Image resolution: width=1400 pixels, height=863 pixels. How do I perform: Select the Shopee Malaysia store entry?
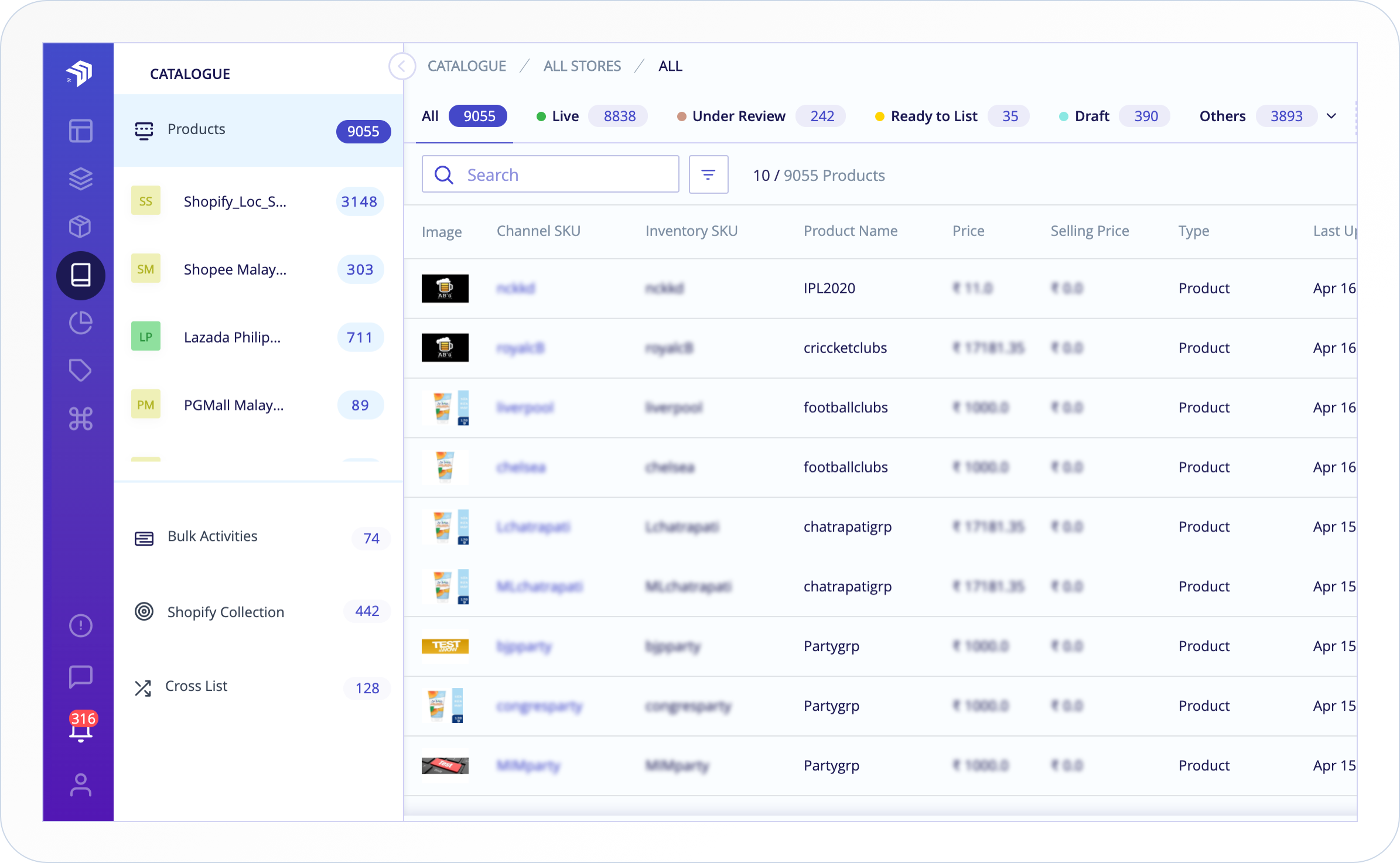pos(235,269)
